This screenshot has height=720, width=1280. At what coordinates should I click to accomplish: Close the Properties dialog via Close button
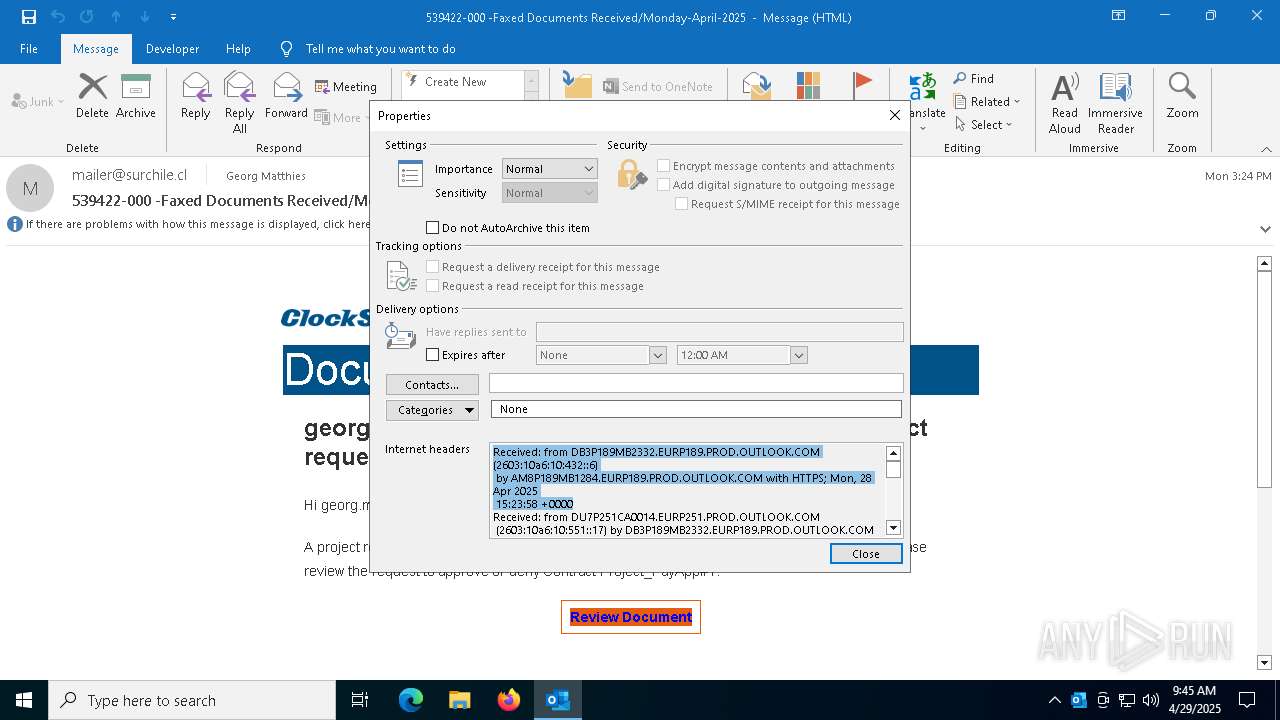coord(866,554)
